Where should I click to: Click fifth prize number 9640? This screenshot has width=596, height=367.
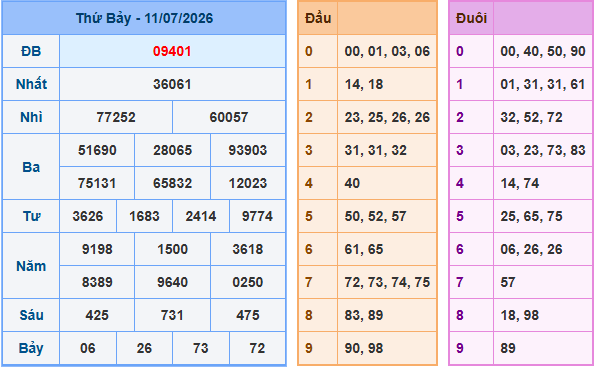point(172,282)
